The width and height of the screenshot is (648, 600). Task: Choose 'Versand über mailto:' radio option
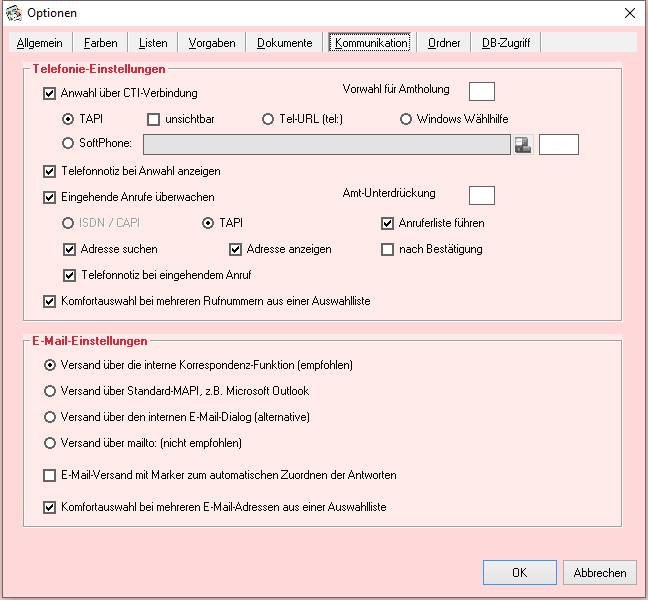(x=50, y=443)
